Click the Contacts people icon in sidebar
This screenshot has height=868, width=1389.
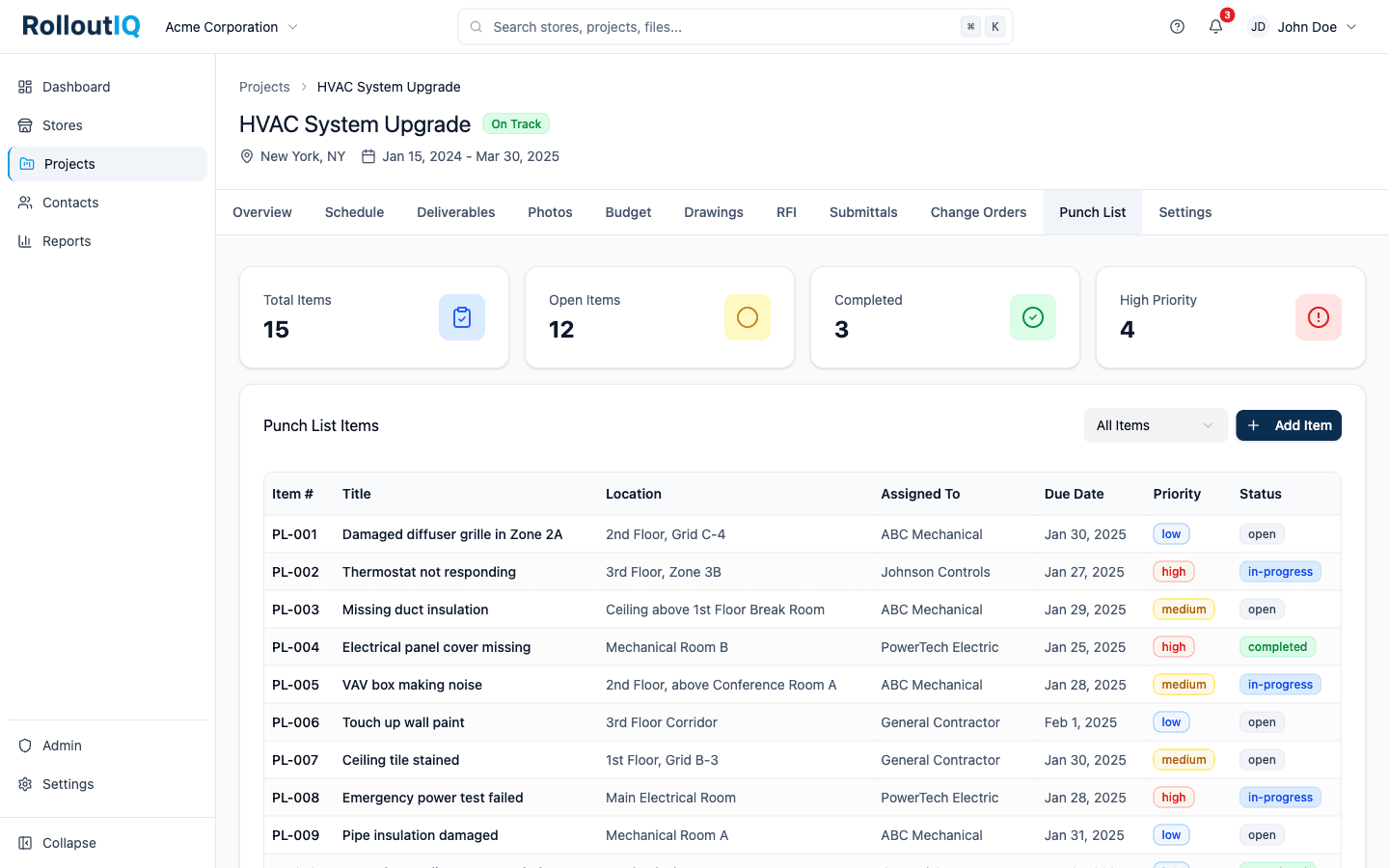[25, 203]
